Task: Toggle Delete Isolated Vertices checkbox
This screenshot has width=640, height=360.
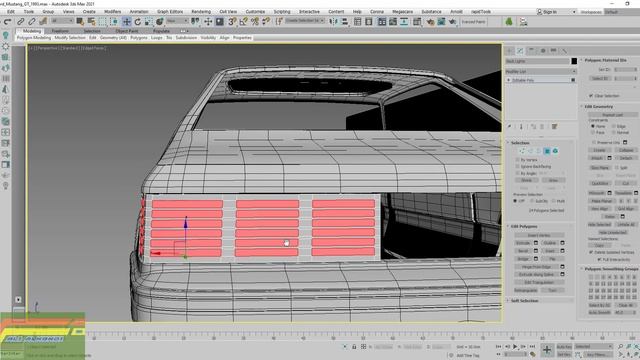Action: [591, 252]
